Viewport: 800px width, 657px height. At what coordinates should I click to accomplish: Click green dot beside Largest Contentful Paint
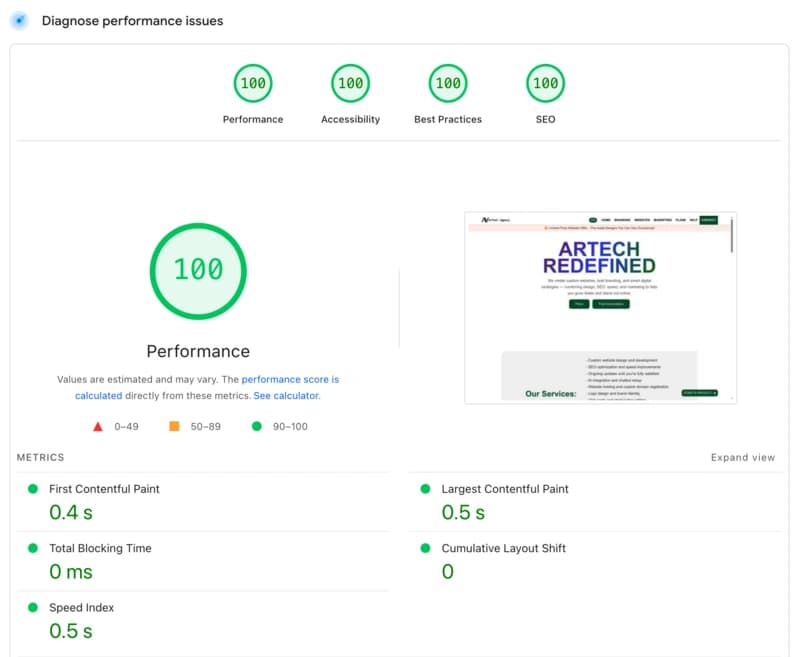(x=425, y=489)
